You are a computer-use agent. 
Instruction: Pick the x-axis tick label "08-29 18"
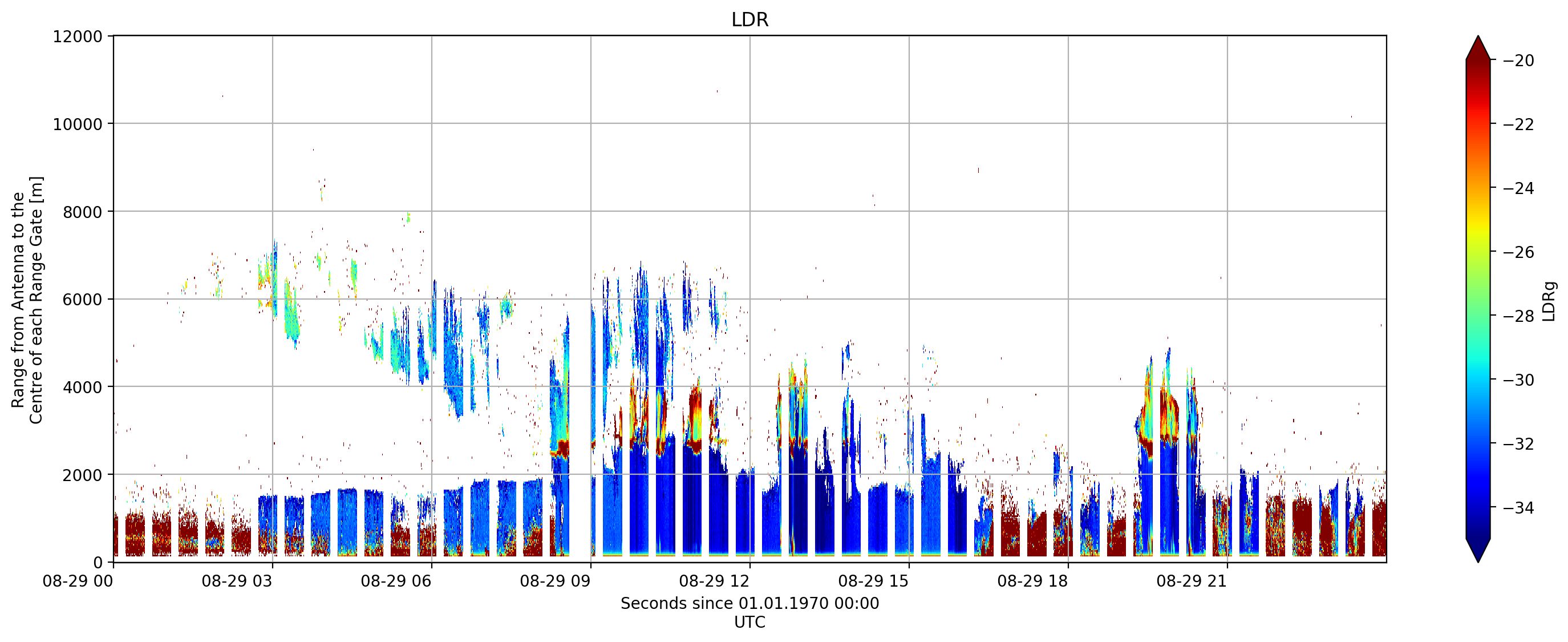click(1032, 581)
